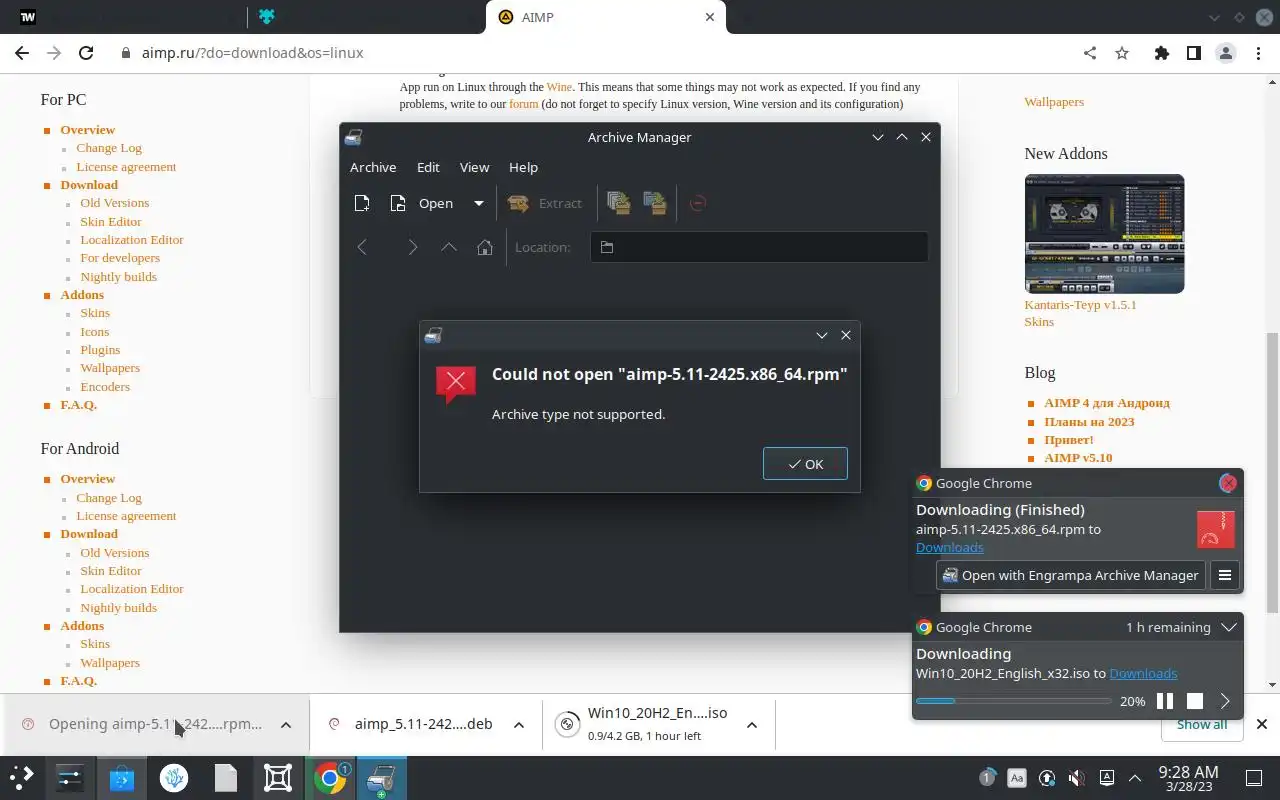Image resolution: width=1280 pixels, height=800 pixels.
Task: Click the Wallpapers link in right sidebar
Action: point(1054,102)
